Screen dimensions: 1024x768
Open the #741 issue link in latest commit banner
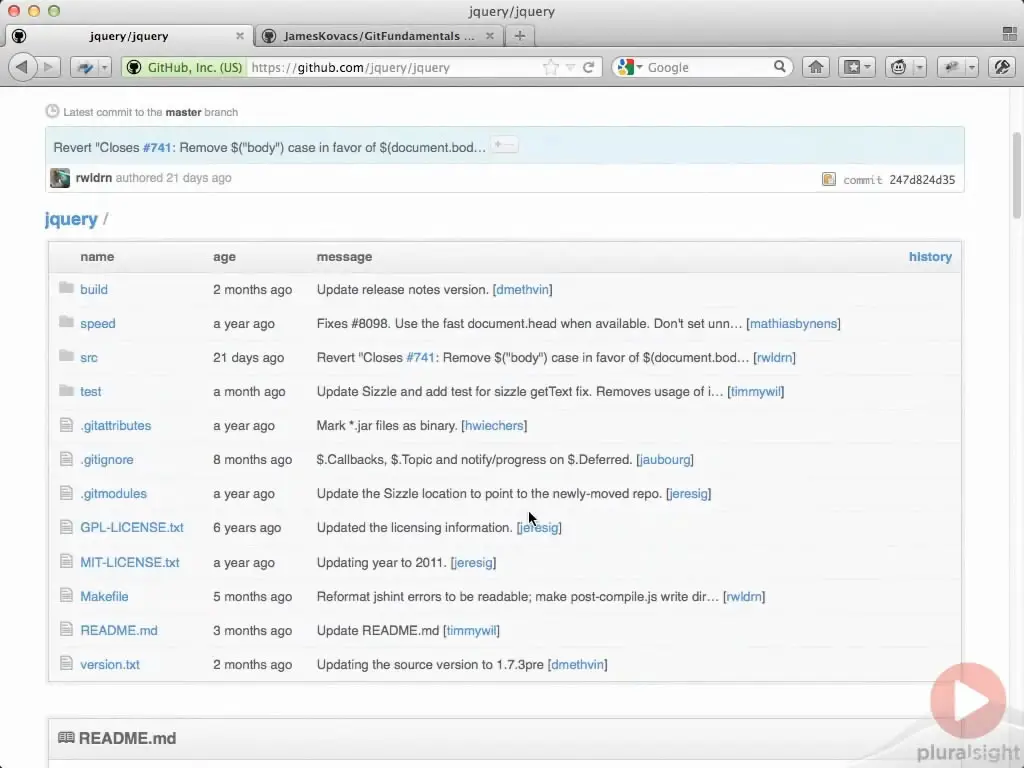click(157, 148)
